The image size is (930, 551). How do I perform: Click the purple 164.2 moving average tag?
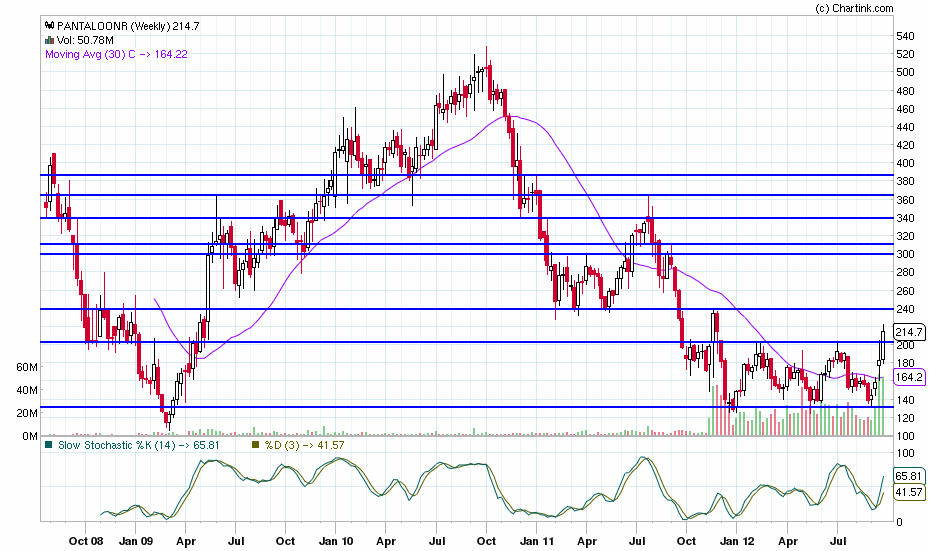pos(909,377)
